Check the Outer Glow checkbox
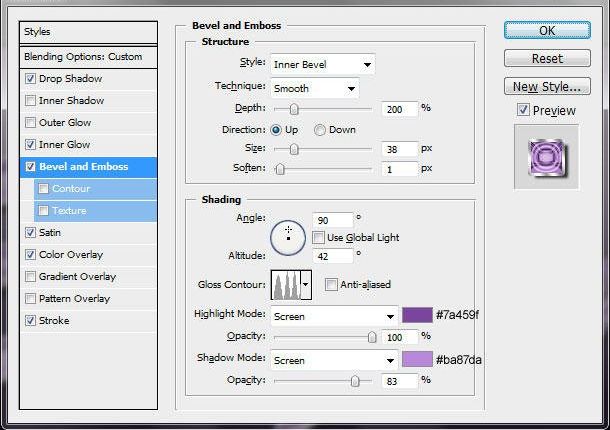 click(x=30, y=123)
